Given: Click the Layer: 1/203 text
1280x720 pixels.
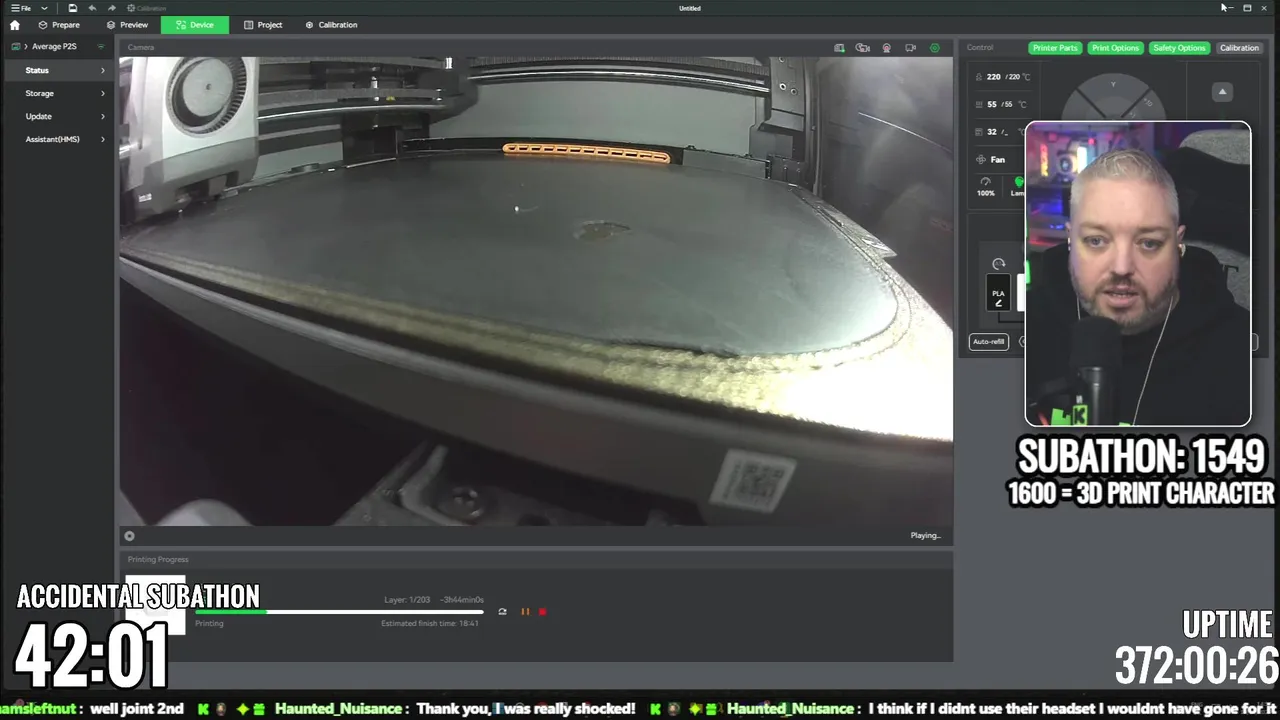Looking at the screenshot, I should pyautogui.click(x=407, y=600).
